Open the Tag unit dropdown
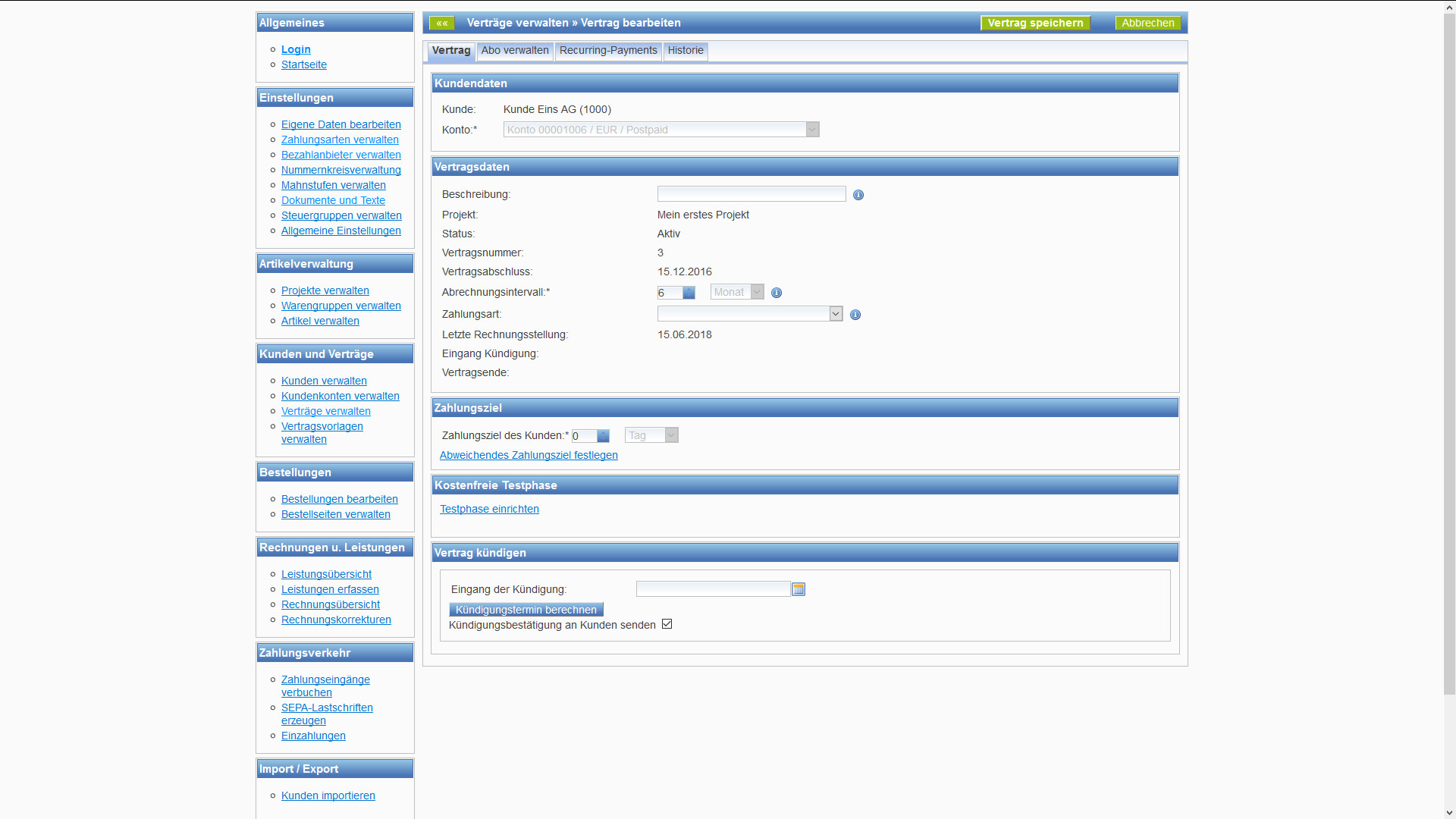Image resolution: width=1456 pixels, height=819 pixels. [x=671, y=435]
